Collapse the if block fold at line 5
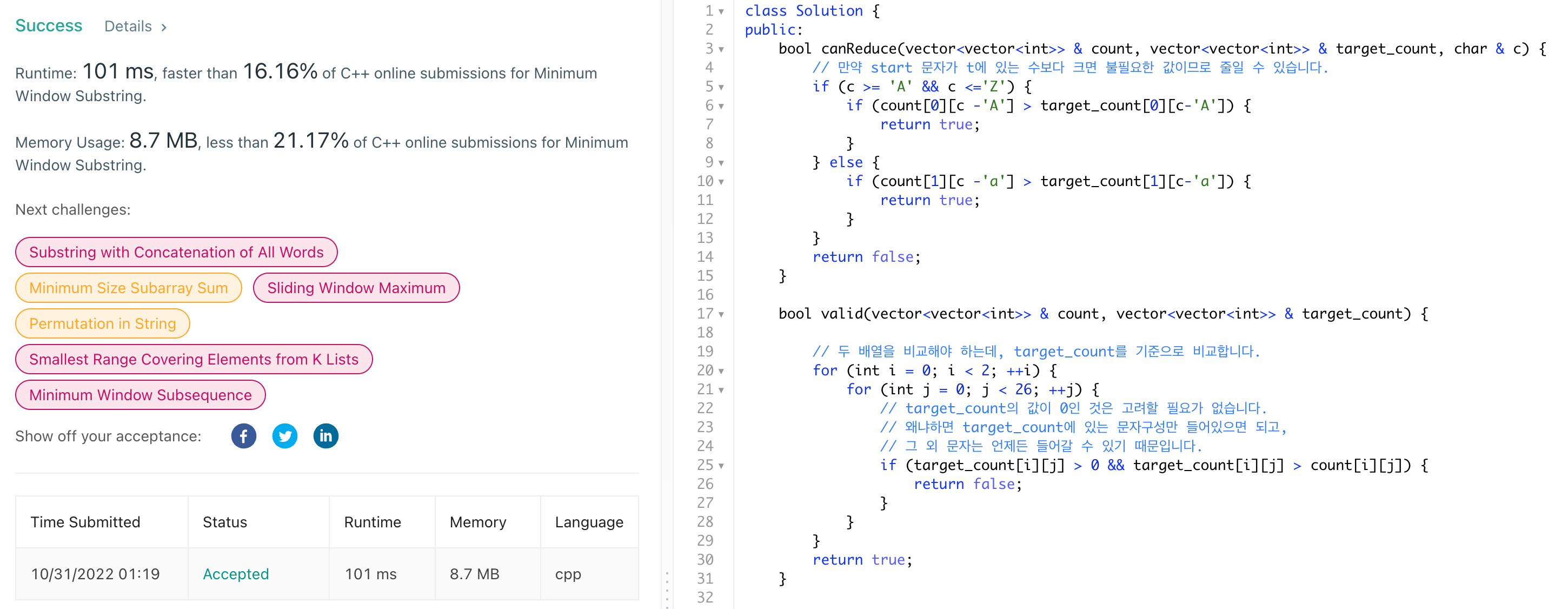 pos(721,87)
